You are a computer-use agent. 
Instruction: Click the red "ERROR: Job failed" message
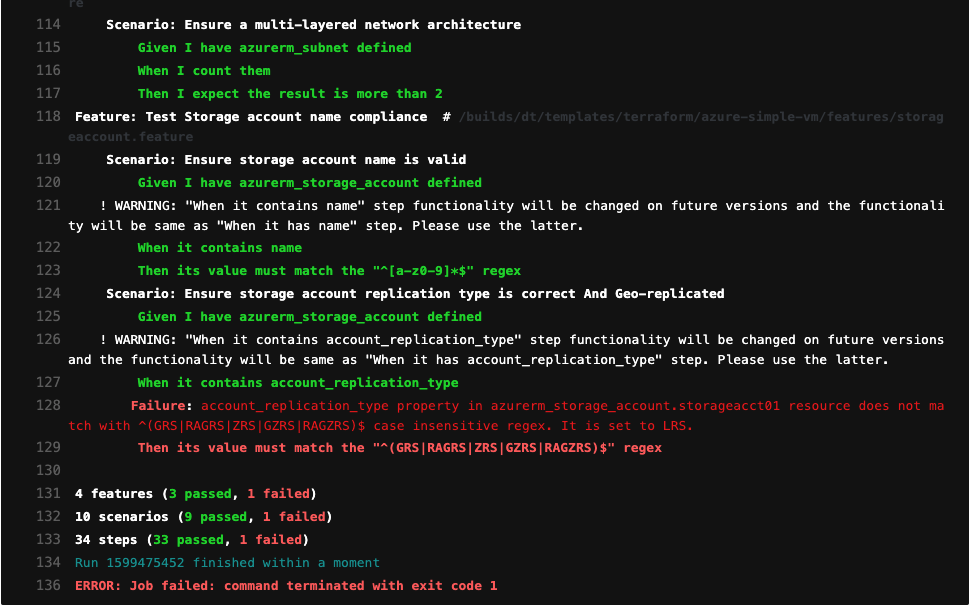pos(285,585)
